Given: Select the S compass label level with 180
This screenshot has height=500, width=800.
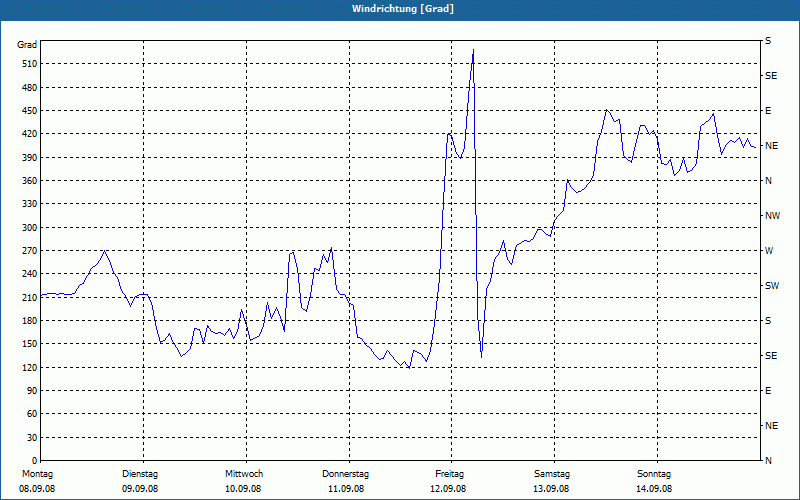Looking at the screenshot, I should pyautogui.click(x=768, y=321).
